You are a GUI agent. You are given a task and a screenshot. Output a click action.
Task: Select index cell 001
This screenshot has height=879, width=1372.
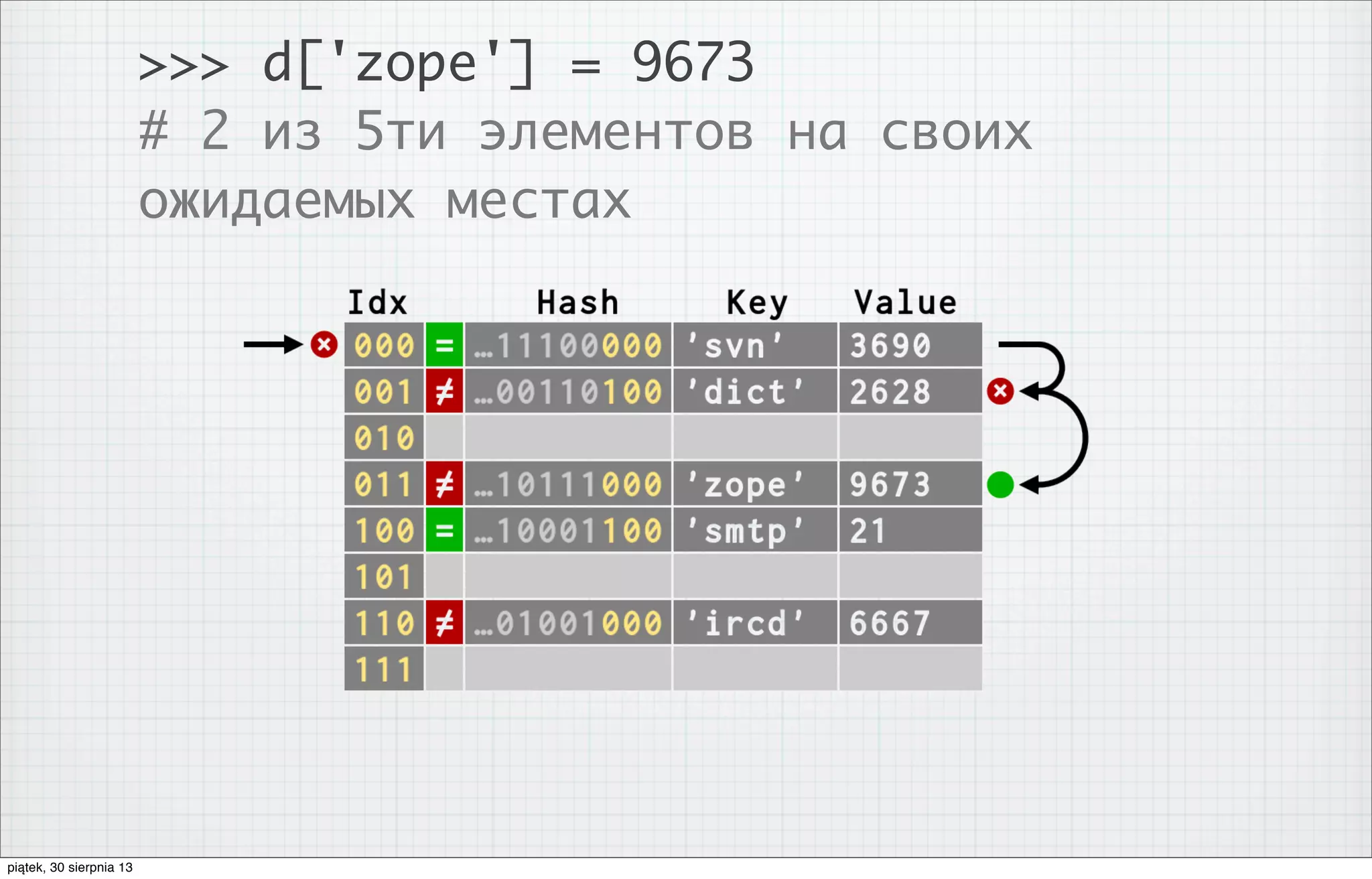tap(384, 391)
